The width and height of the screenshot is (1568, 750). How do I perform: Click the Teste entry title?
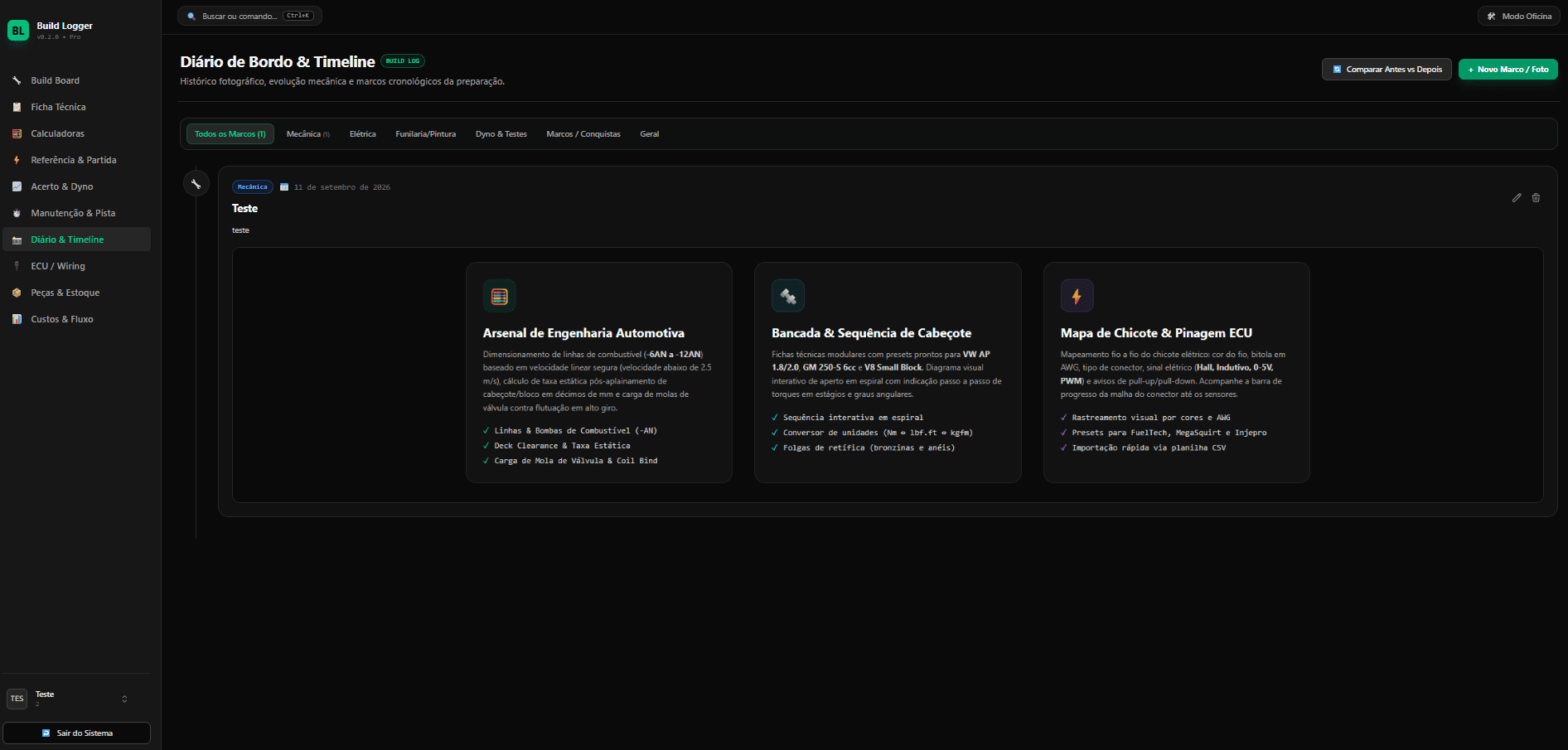(244, 209)
